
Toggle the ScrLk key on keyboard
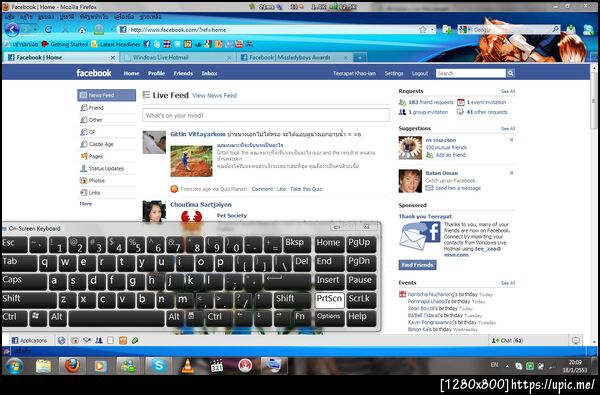[x=361, y=300]
